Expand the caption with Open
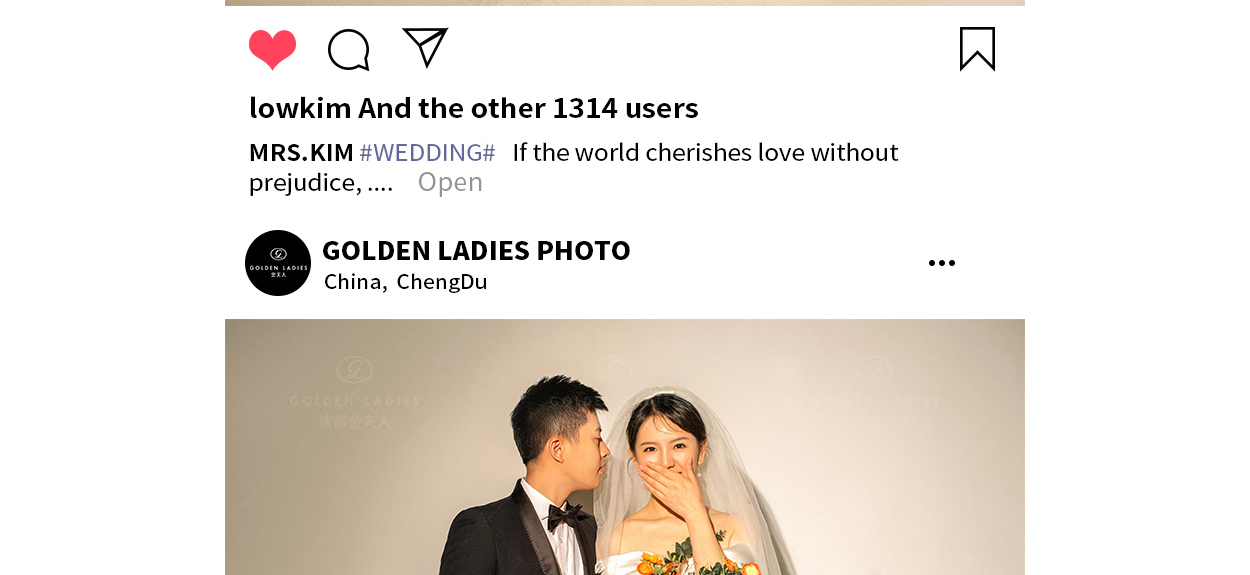Viewport: 1250px width, 575px height. pos(450,182)
